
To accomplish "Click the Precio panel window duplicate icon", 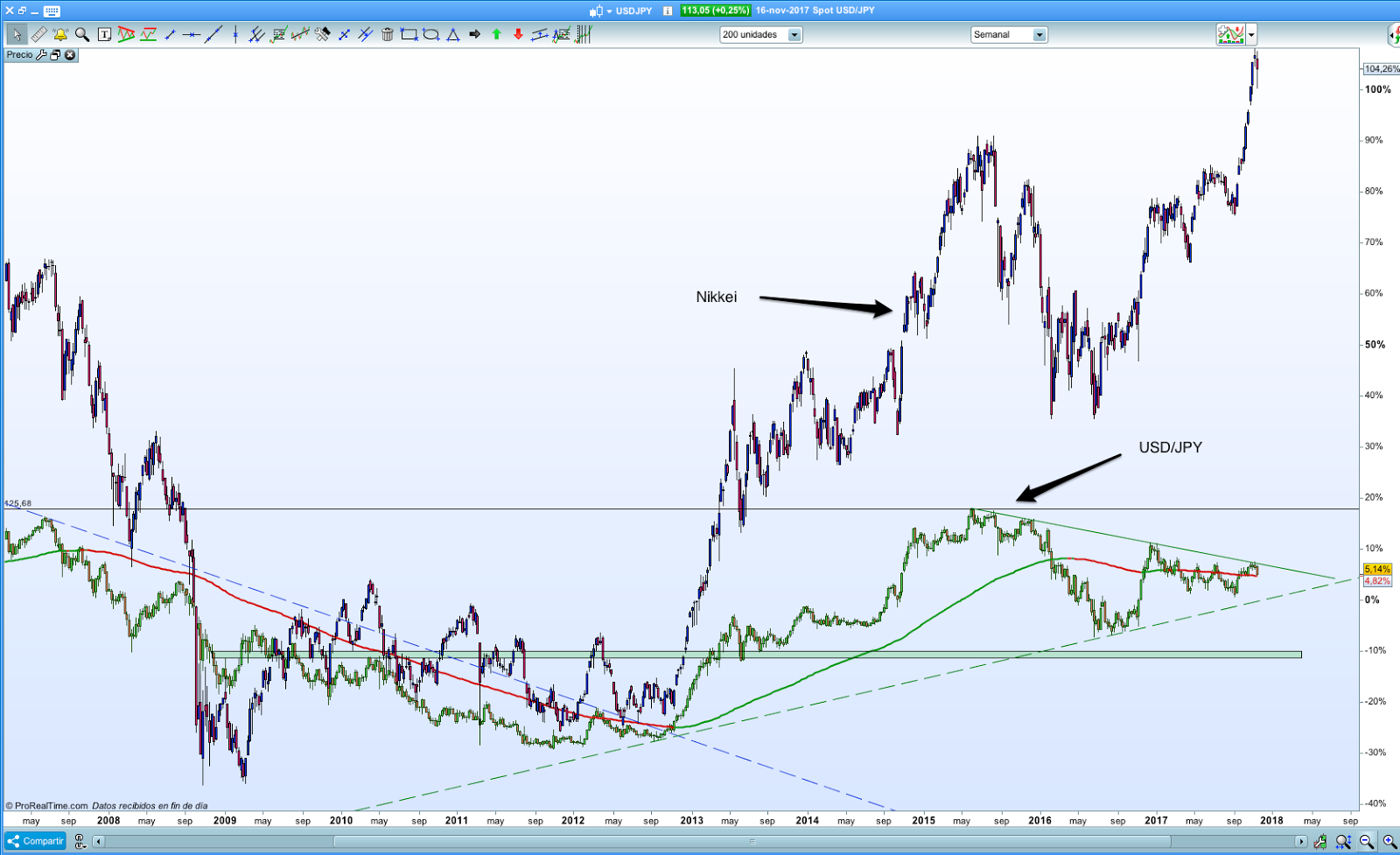I will [x=55, y=55].
